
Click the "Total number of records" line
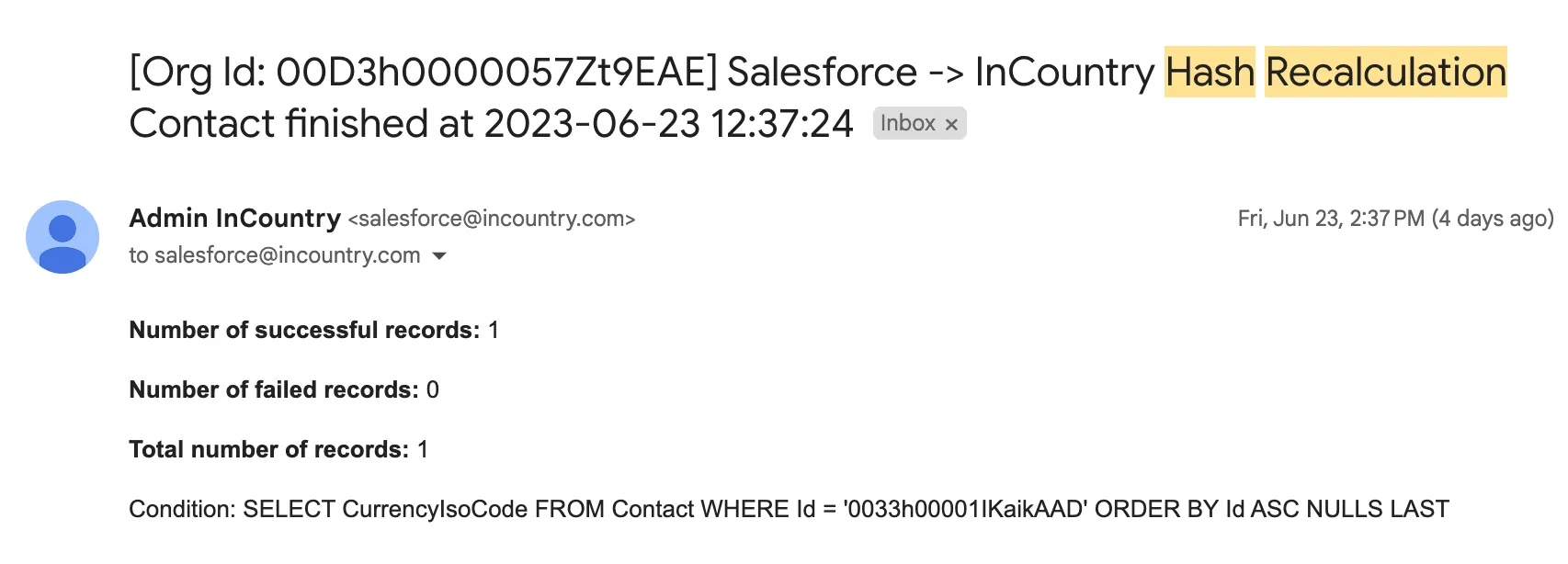tap(278, 449)
